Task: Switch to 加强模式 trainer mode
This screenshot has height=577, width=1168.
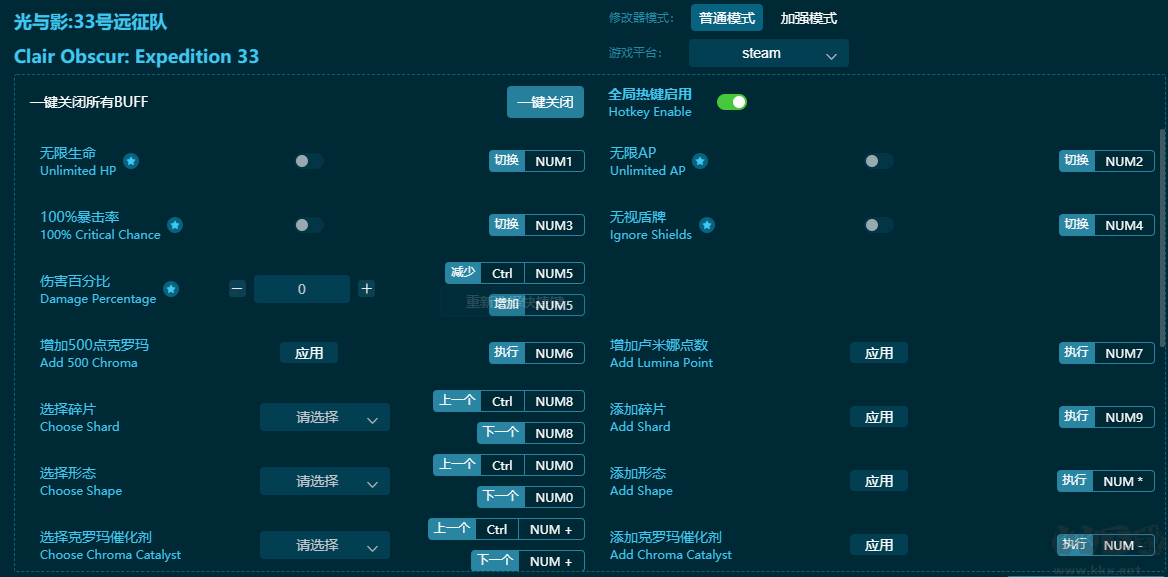Action: point(808,18)
